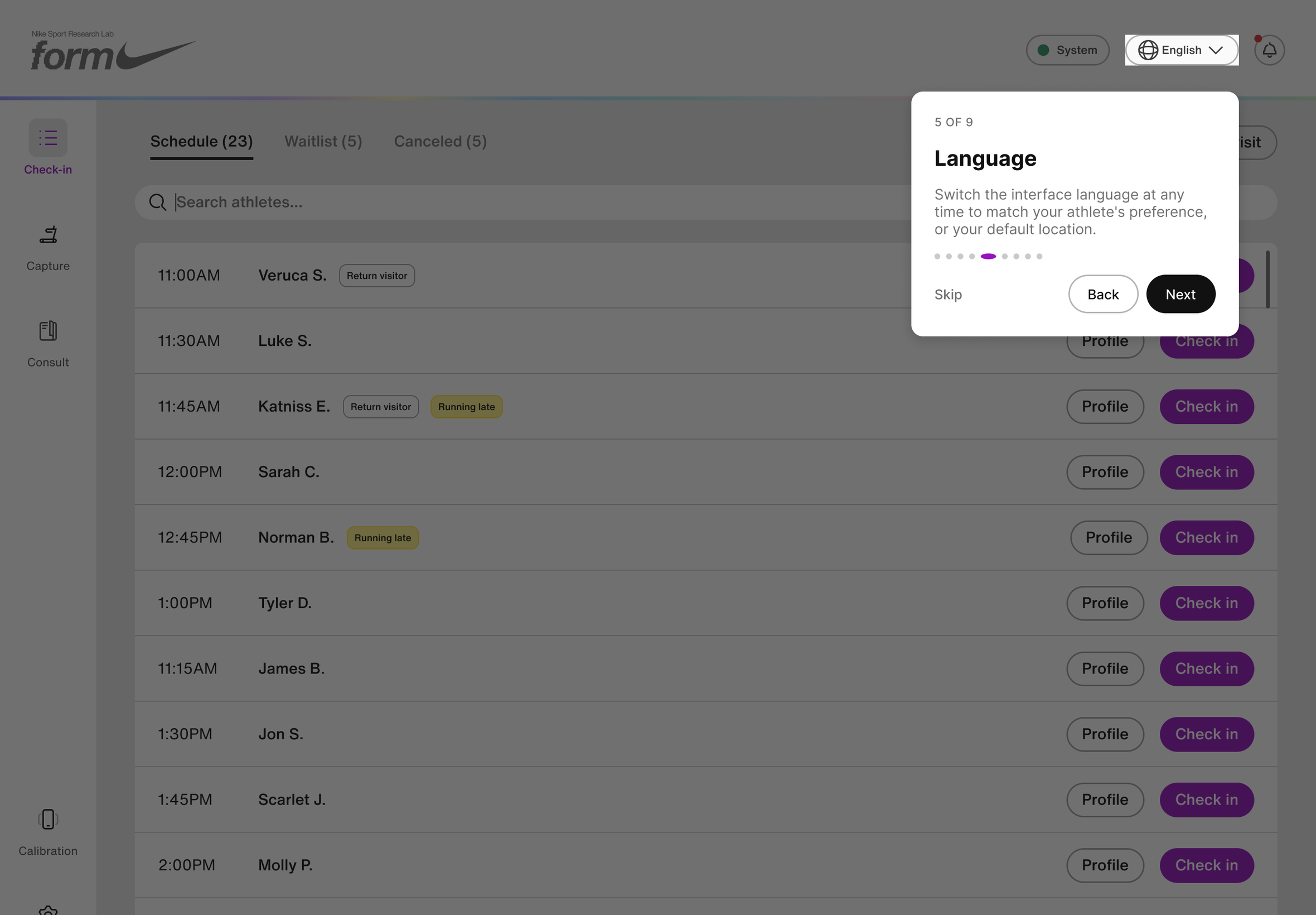The height and width of the screenshot is (915, 1316).
Task: Switch to the Canceled (5) tab
Action: coord(440,142)
